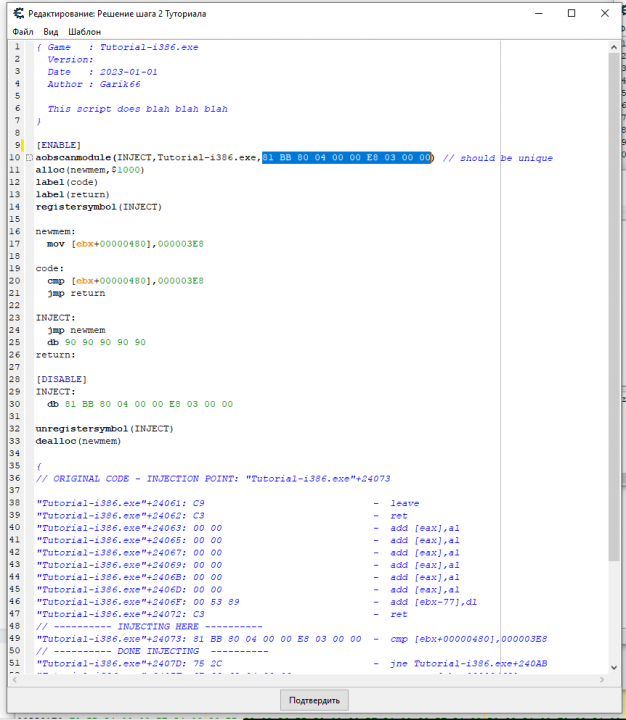The height and width of the screenshot is (720, 626).
Task: Place cursor on the [ENABLE] line
Action: (58, 146)
